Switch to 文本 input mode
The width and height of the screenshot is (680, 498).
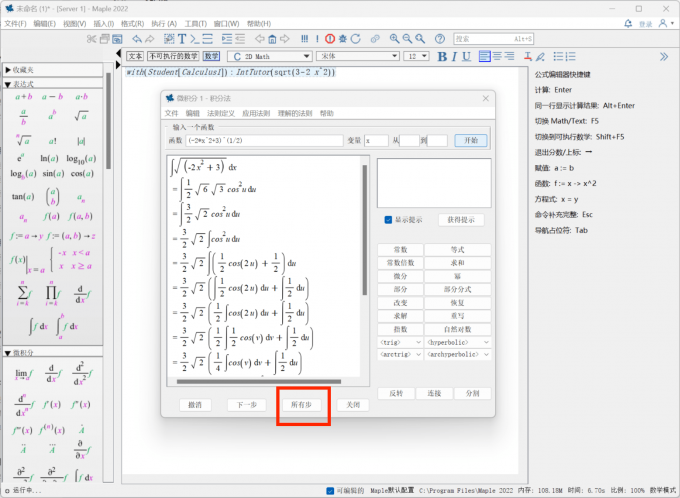click(135, 56)
